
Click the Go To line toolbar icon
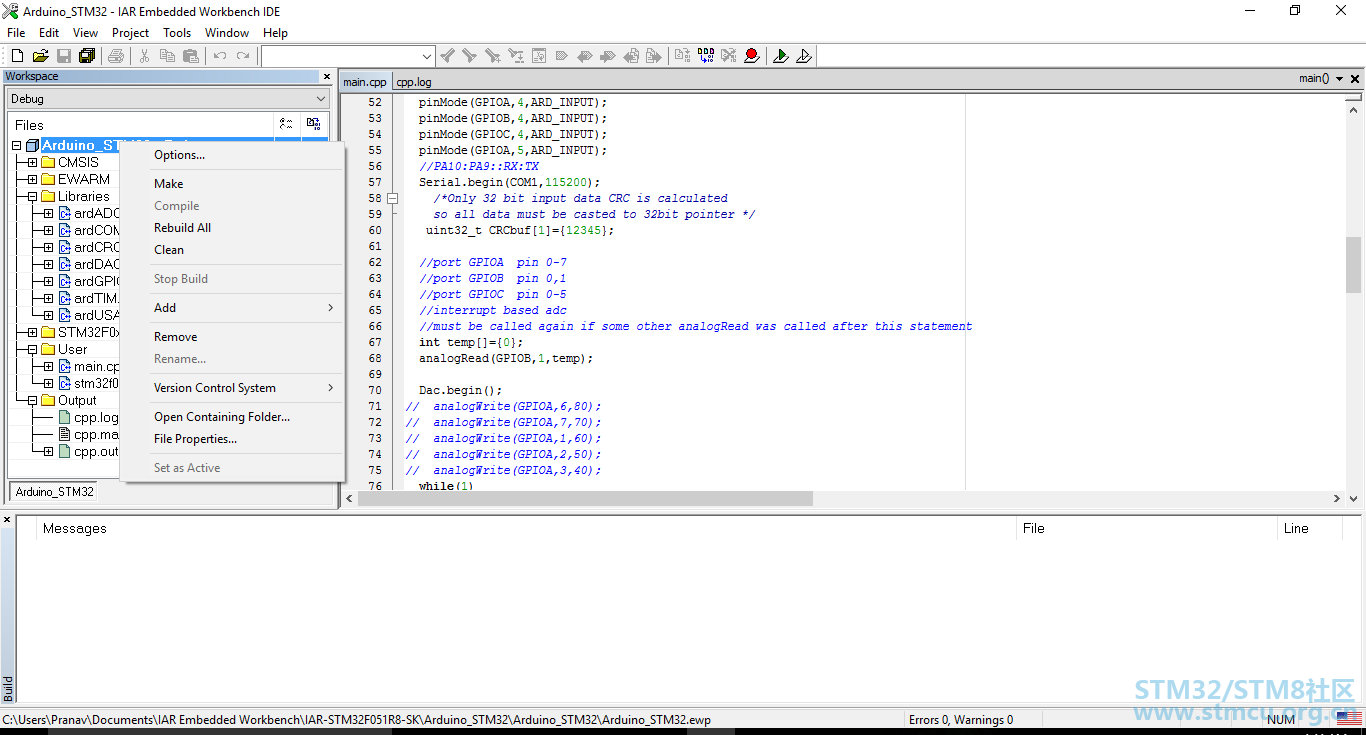pos(539,56)
